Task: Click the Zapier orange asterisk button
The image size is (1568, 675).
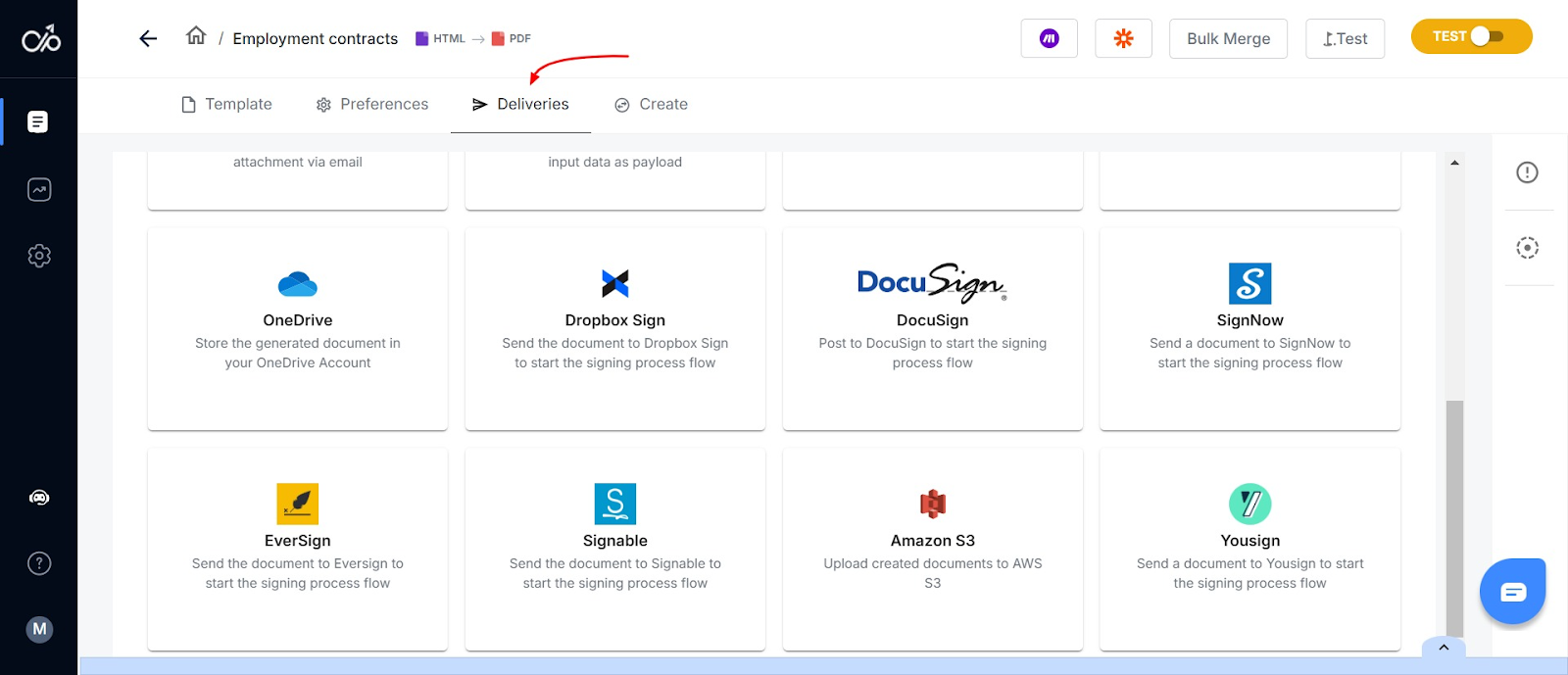Action: [x=1123, y=38]
